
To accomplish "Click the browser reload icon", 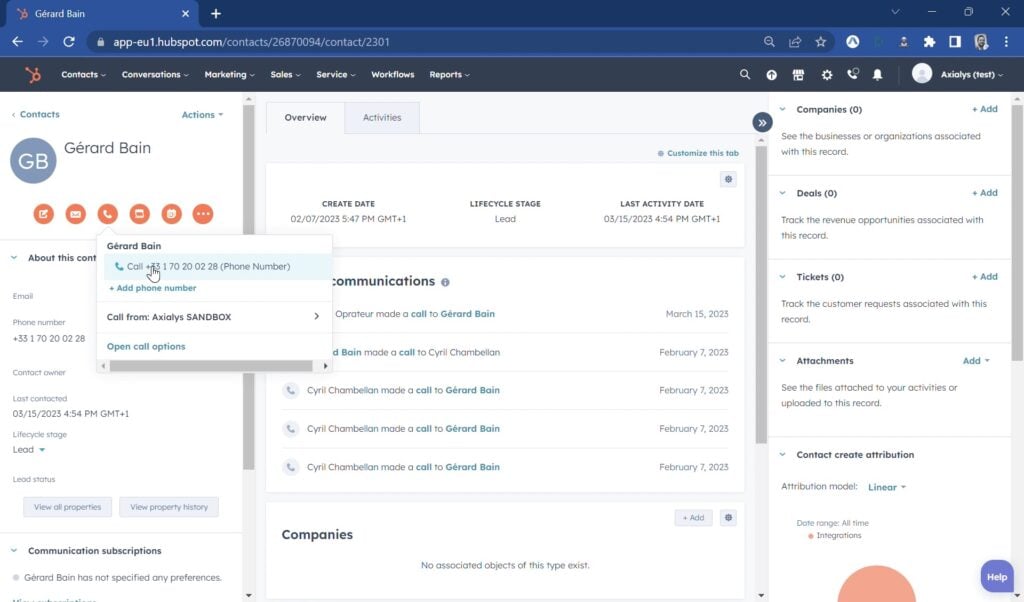I will click(x=69, y=42).
